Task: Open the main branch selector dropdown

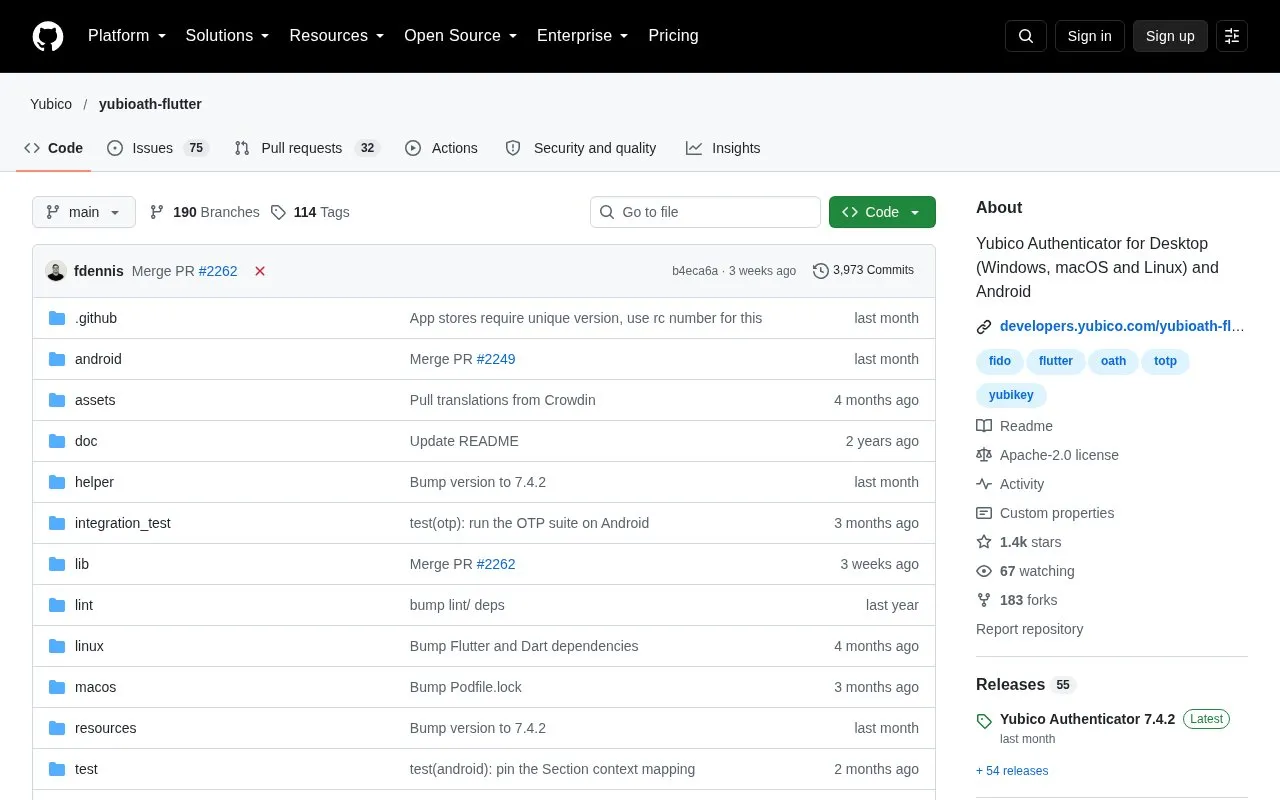Action: click(x=84, y=212)
